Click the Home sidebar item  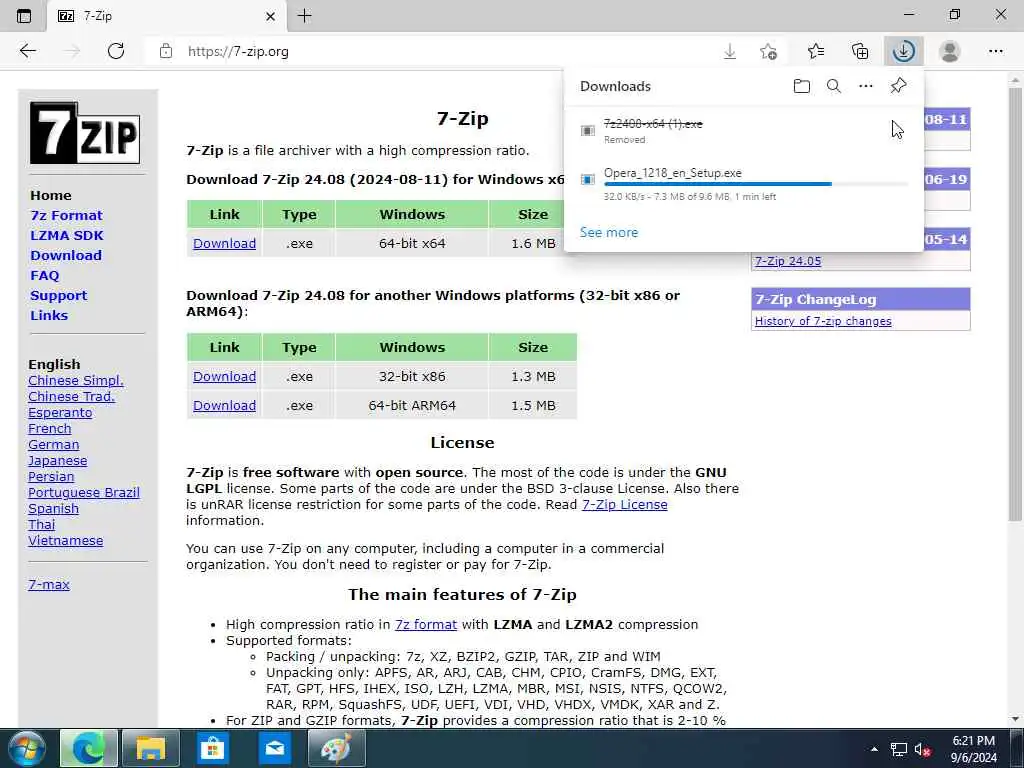(x=50, y=195)
